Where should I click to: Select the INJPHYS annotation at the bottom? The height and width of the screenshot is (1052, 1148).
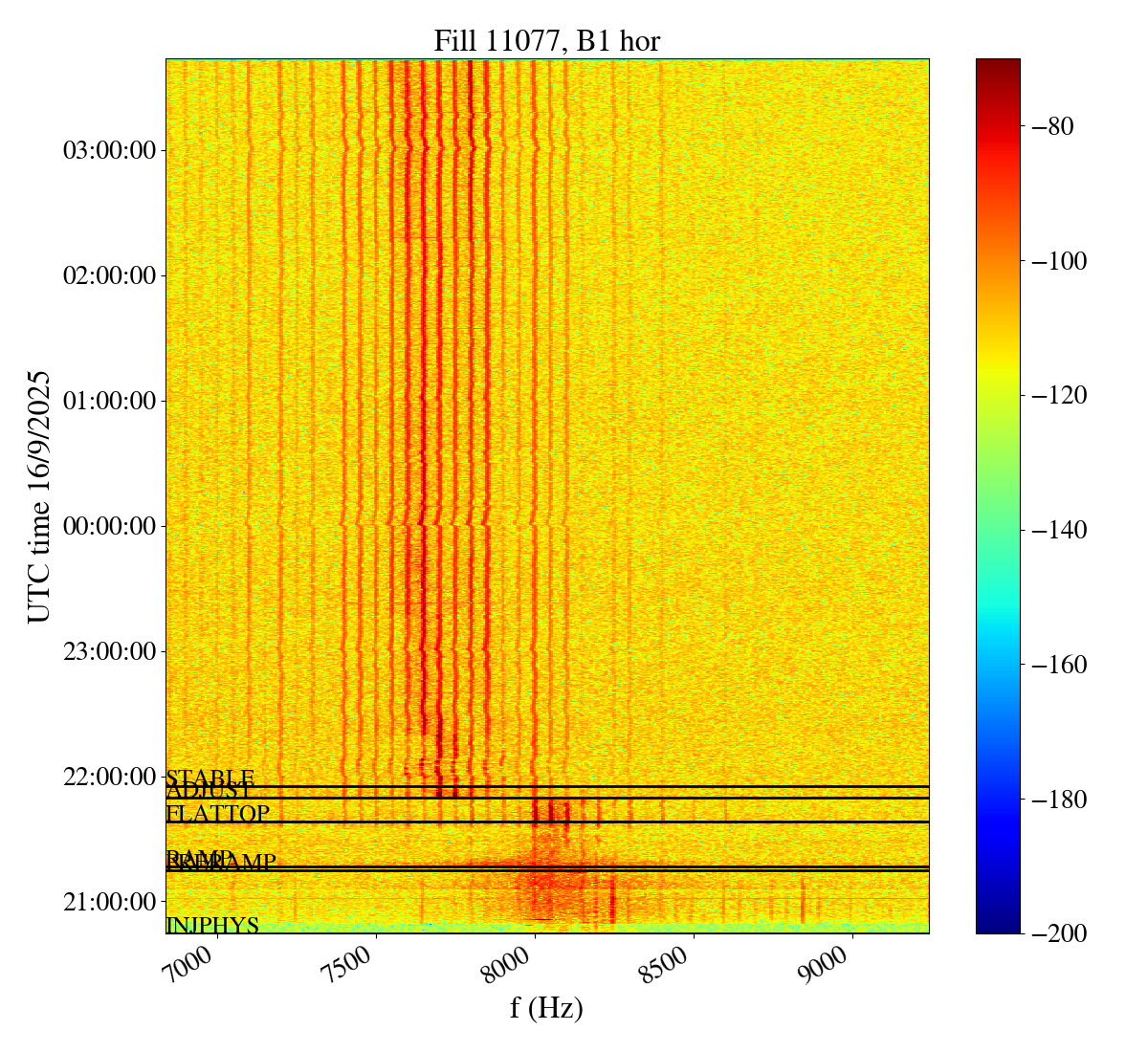pyautogui.click(x=212, y=926)
